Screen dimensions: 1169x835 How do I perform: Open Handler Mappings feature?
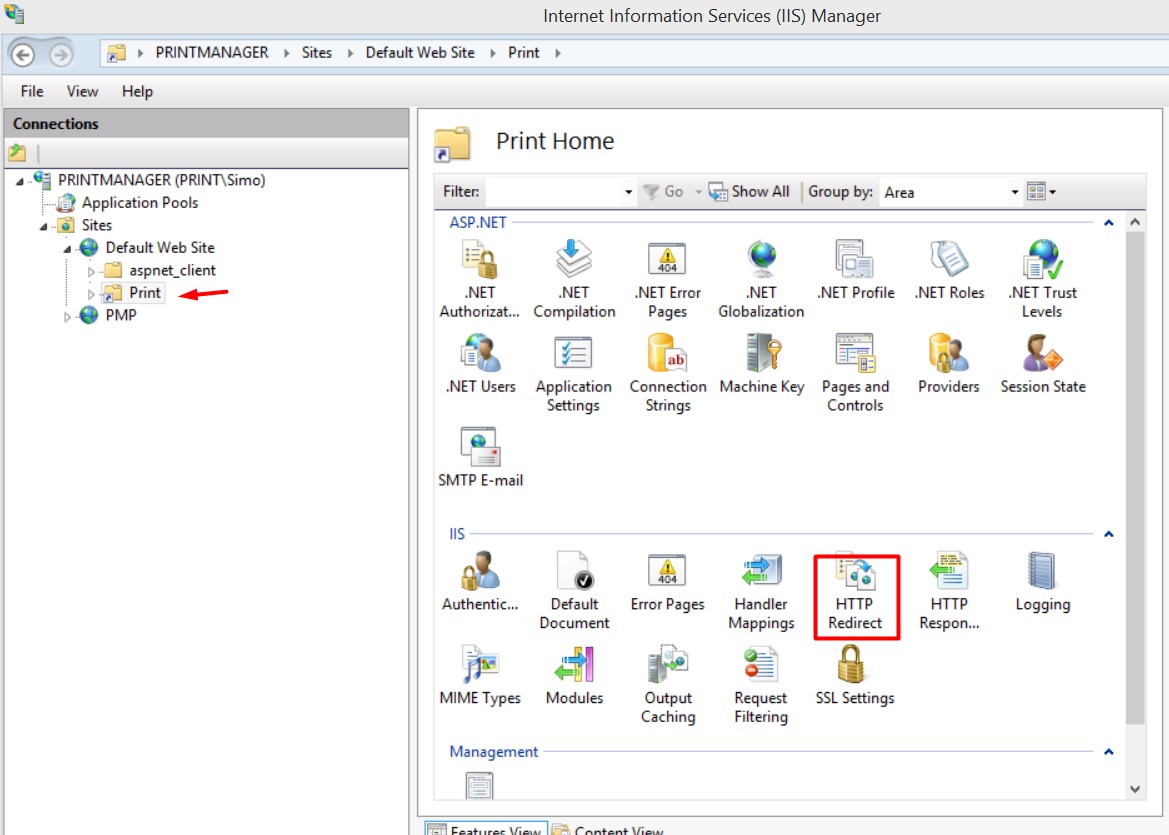point(761,590)
